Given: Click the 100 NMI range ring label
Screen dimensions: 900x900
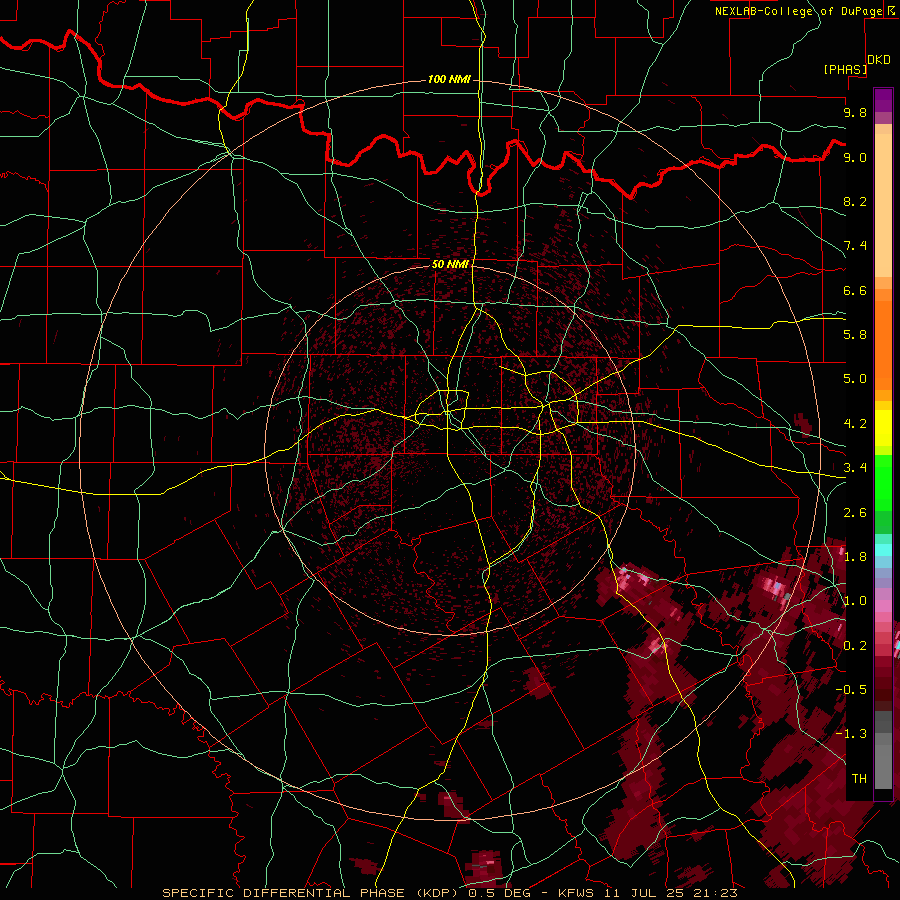Looking at the screenshot, I should point(449,79).
